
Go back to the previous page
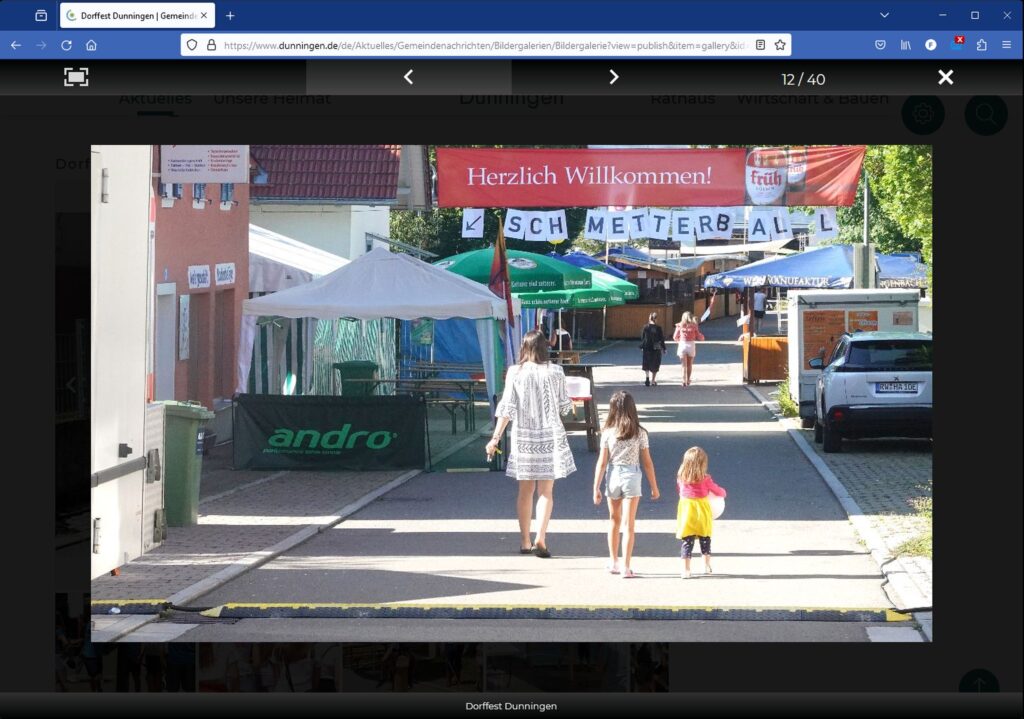coord(16,45)
